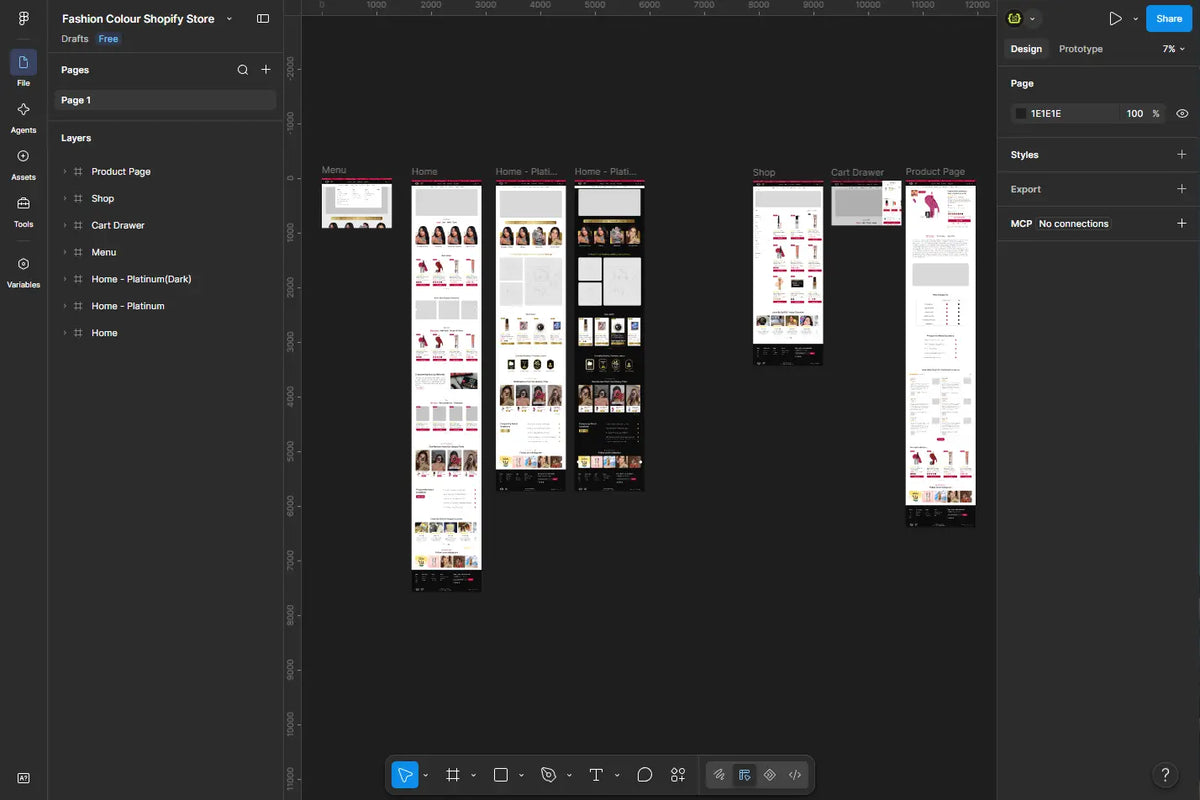The width and height of the screenshot is (1200, 800).
Task: Select the Menu layer row
Action: (165, 253)
